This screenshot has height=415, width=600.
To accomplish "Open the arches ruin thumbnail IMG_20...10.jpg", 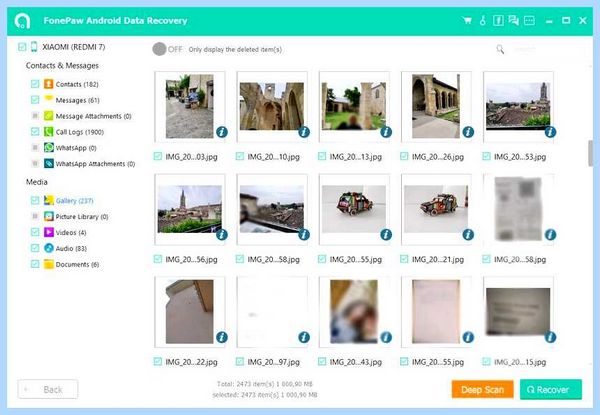I will click(272, 106).
